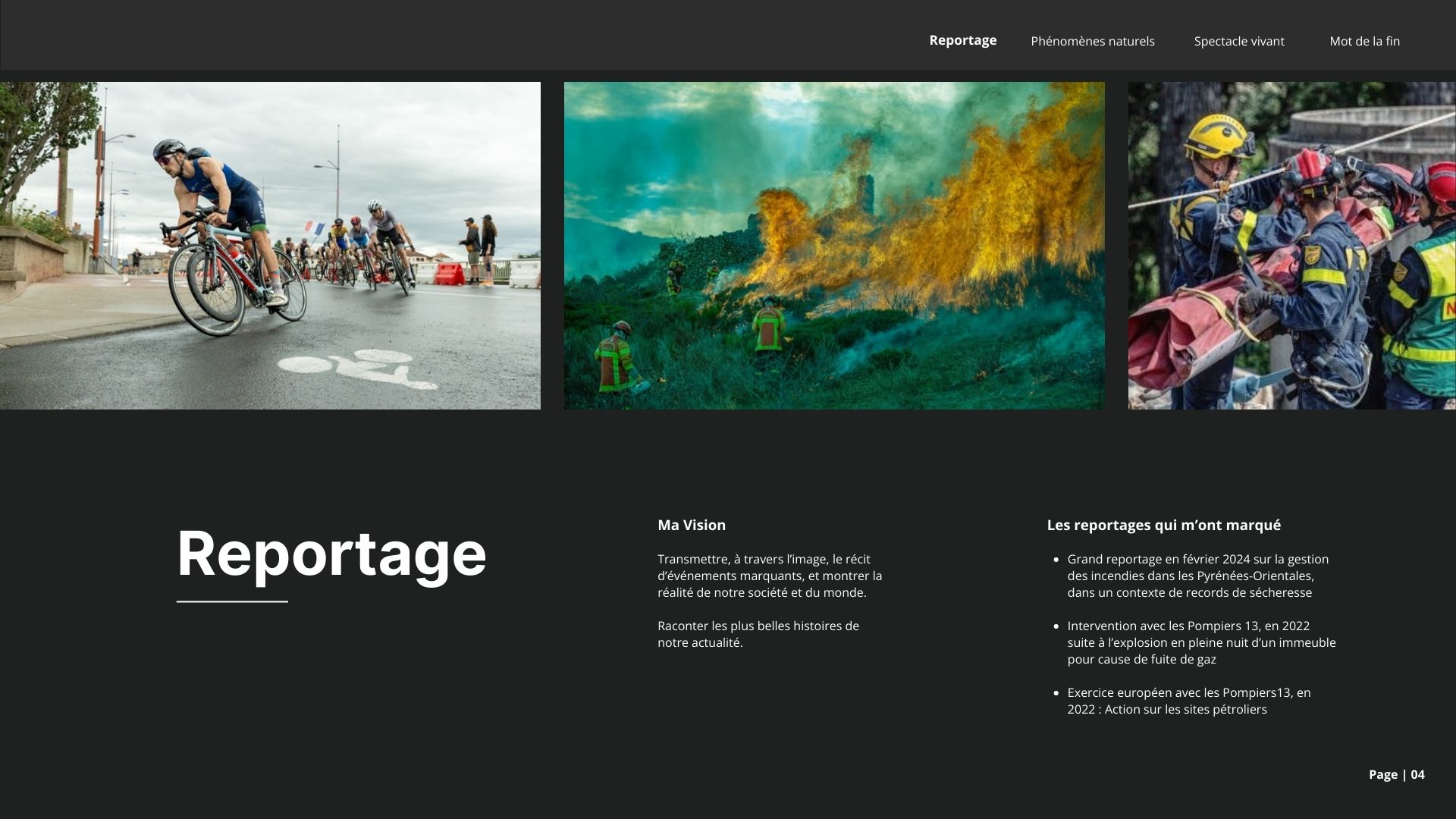Open the Spectacle vivant section
Viewport: 1456px width, 819px height.
1239,41
